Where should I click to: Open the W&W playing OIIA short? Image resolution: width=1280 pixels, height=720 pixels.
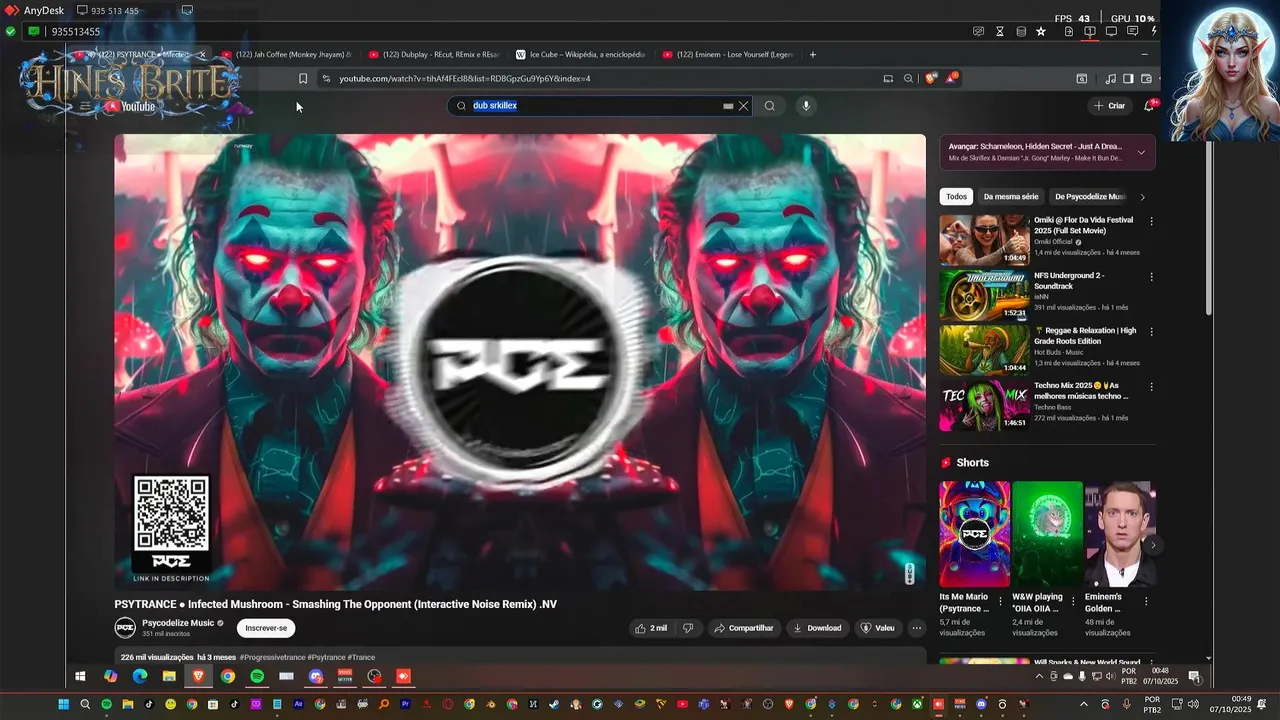click(x=1047, y=534)
